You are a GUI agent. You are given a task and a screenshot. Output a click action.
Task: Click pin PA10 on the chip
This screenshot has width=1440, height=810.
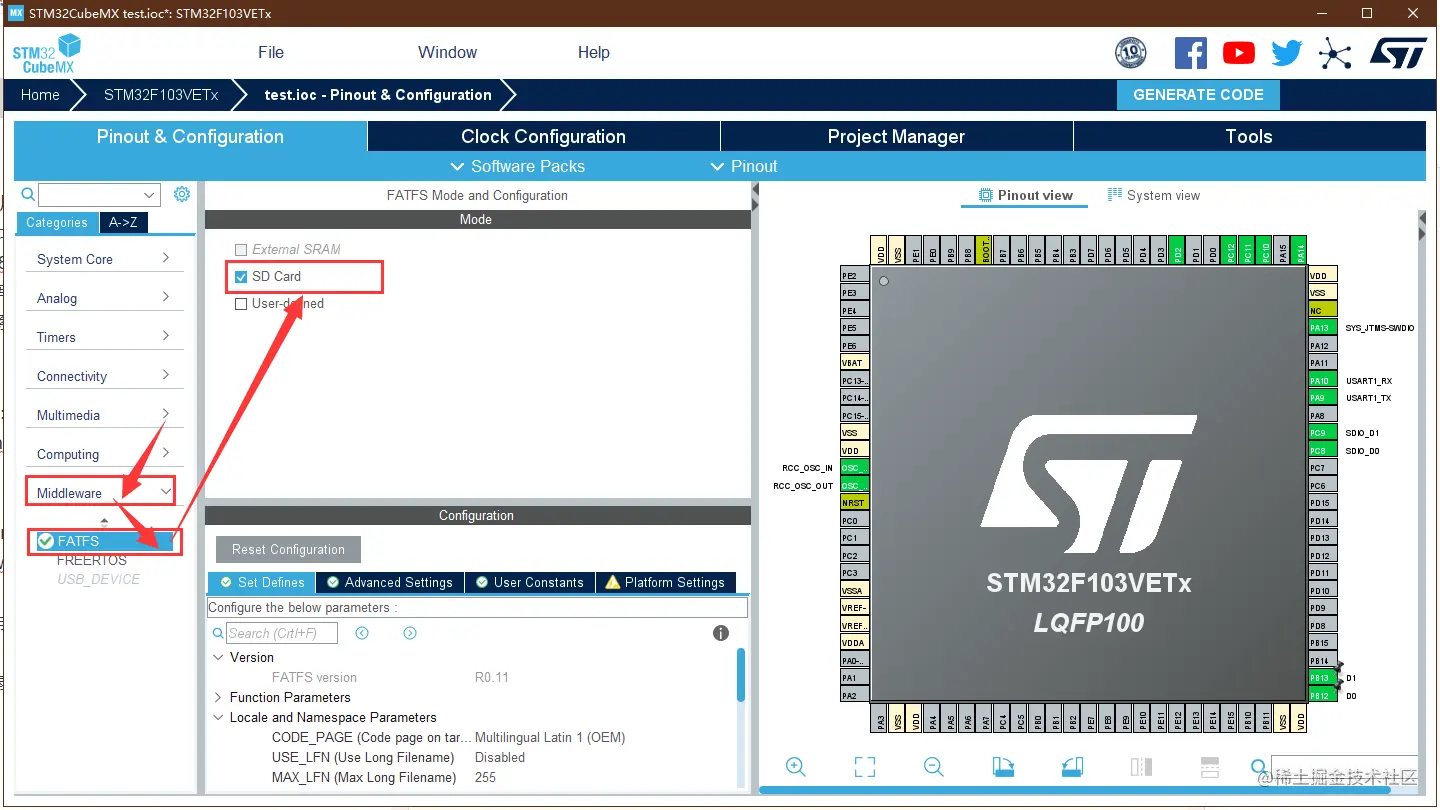1323,380
